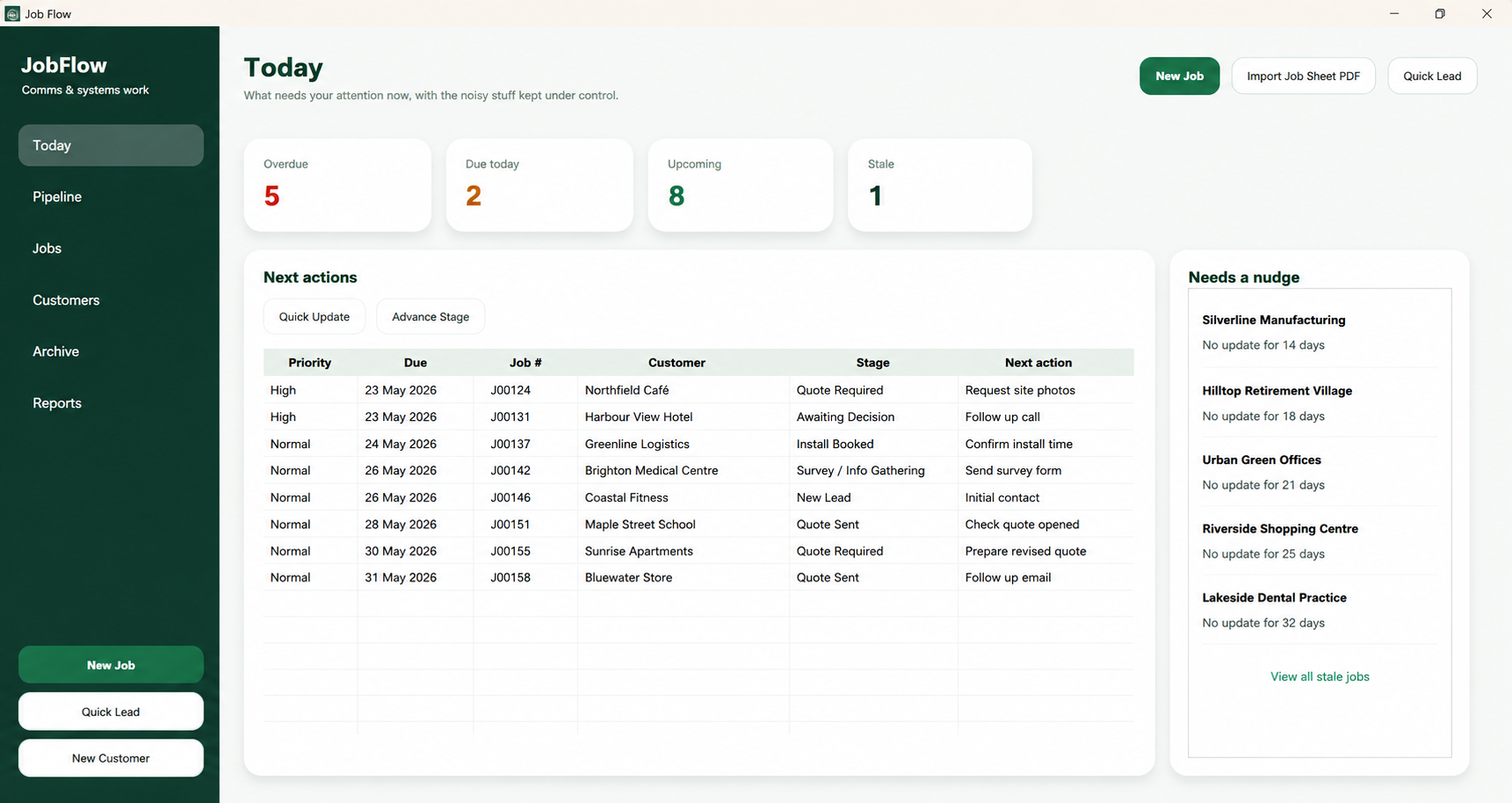Click the Job # column header
Screen dimensions: 1512x803
[x=525, y=363]
